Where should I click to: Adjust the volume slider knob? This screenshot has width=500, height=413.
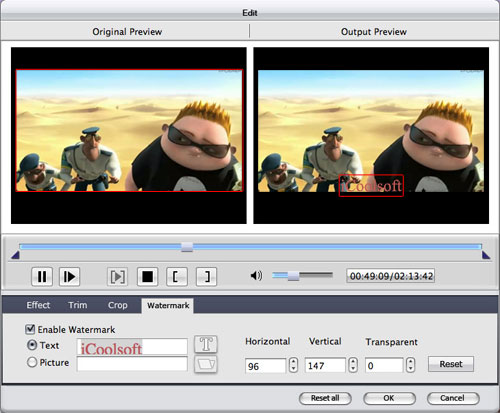293,276
